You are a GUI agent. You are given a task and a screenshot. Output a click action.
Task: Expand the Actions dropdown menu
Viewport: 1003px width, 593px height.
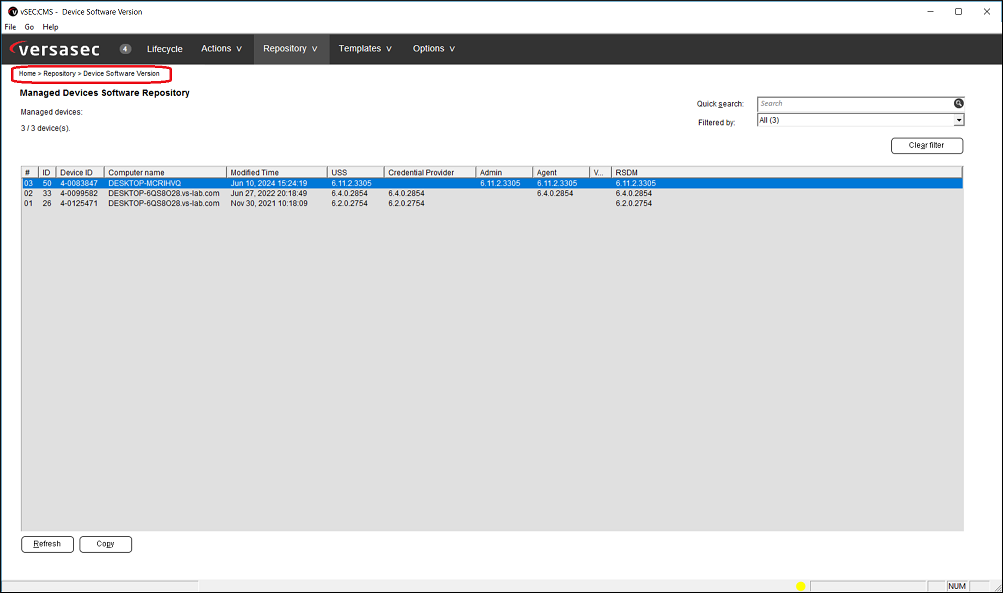click(x=221, y=49)
